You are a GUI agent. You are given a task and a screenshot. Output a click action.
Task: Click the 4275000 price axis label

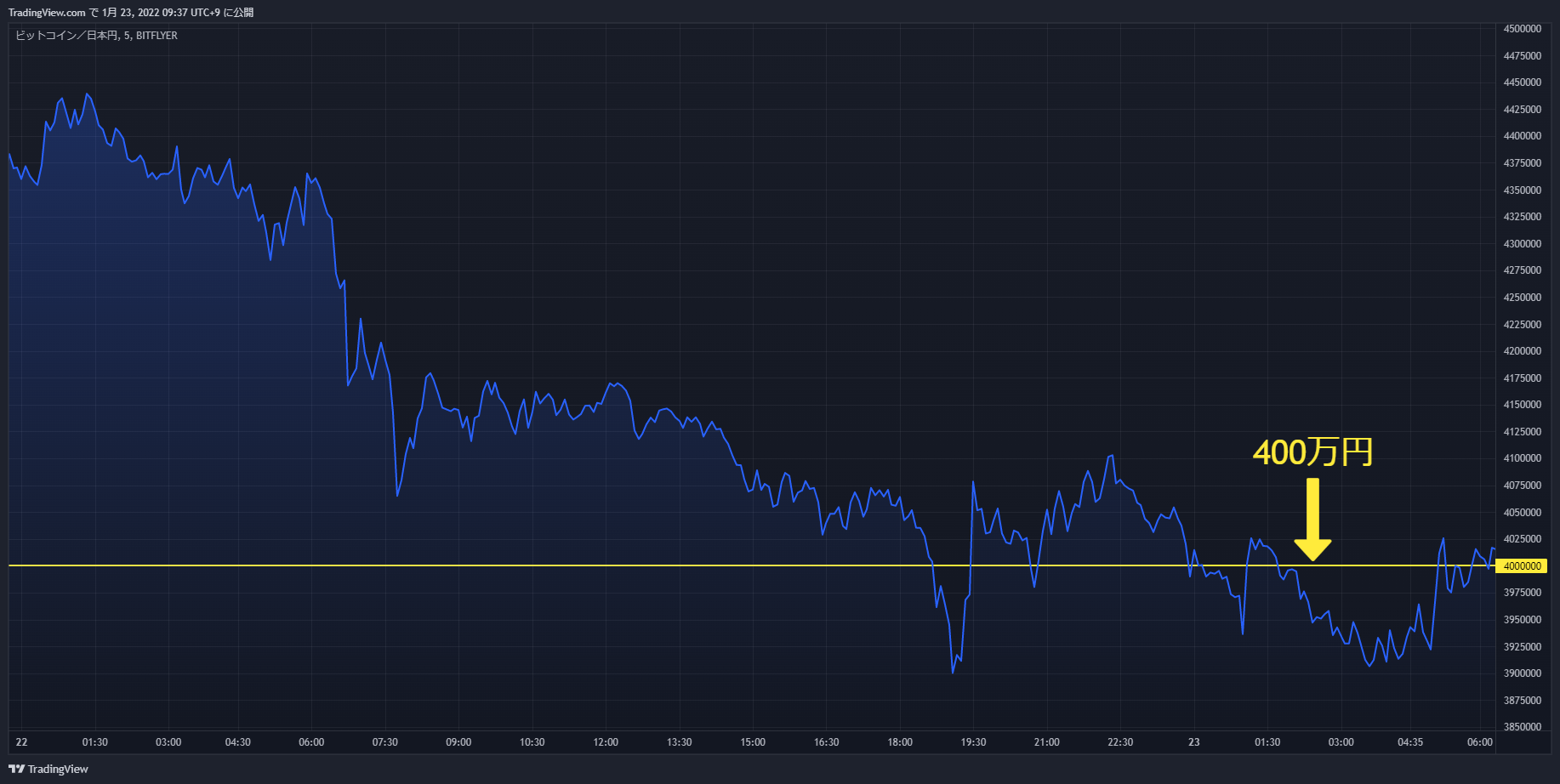(x=1522, y=270)
